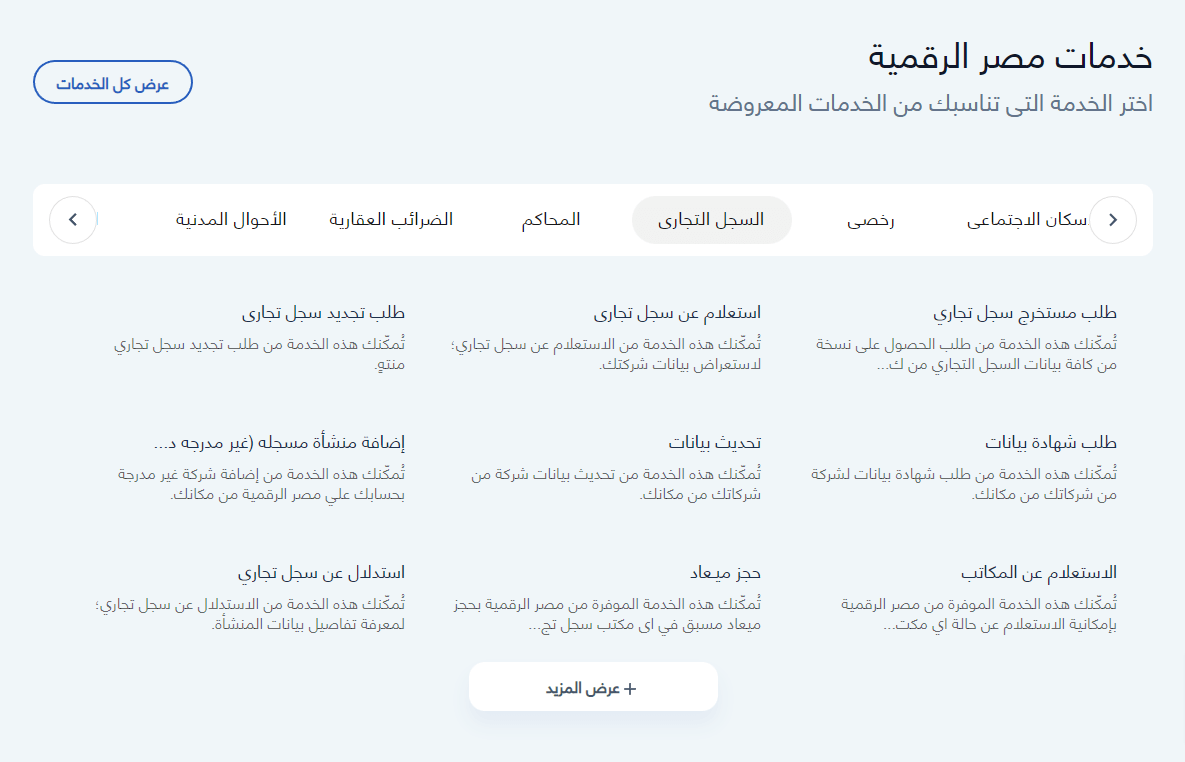The height and width of the screenshot is (762, 1185).
Task: Click the عرض كل الخدمات button
Action: (x=113, y=83)
